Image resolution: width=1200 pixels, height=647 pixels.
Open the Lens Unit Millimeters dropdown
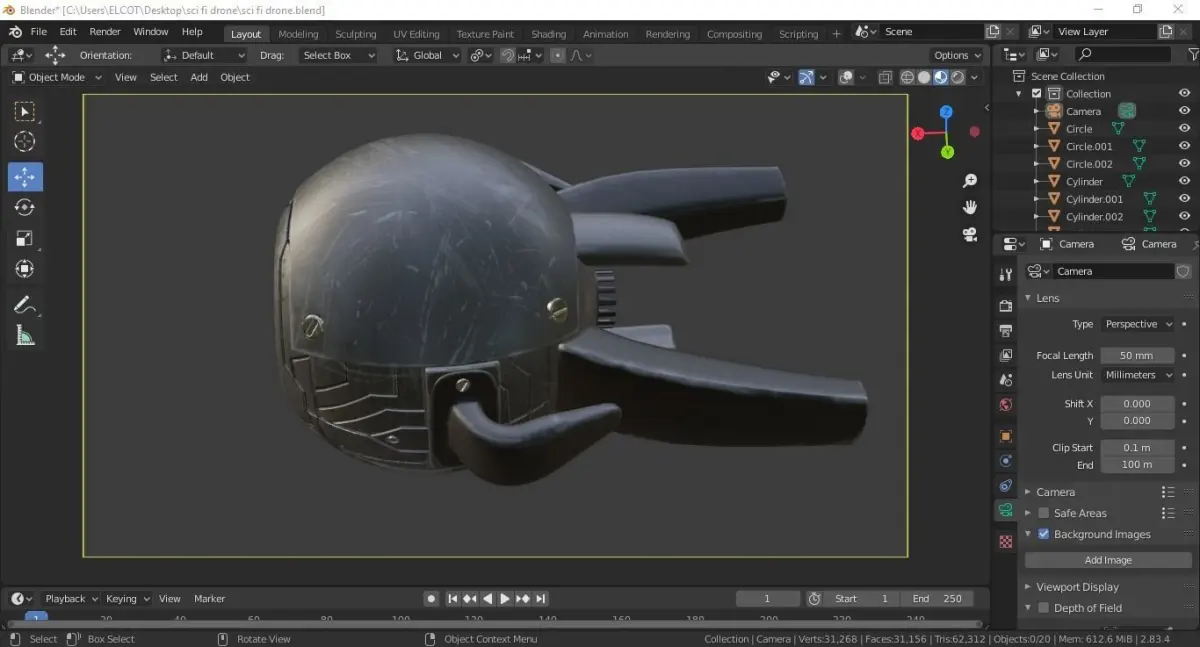click(x=1137, y=375)
